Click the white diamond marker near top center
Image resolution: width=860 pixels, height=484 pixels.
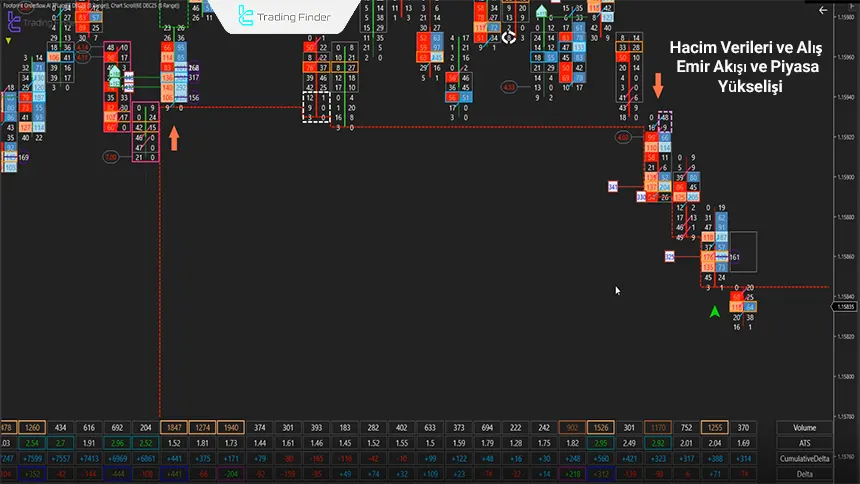[x=509, y=37]
